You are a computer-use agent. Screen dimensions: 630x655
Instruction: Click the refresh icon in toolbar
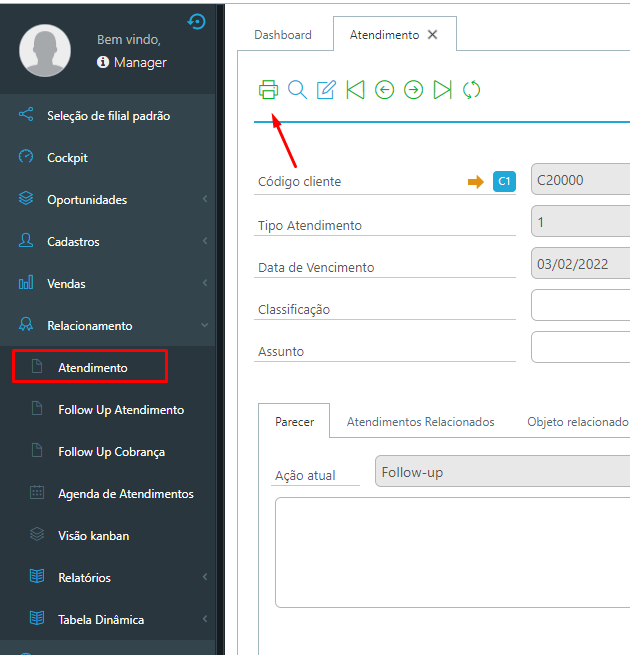(472, 90)
